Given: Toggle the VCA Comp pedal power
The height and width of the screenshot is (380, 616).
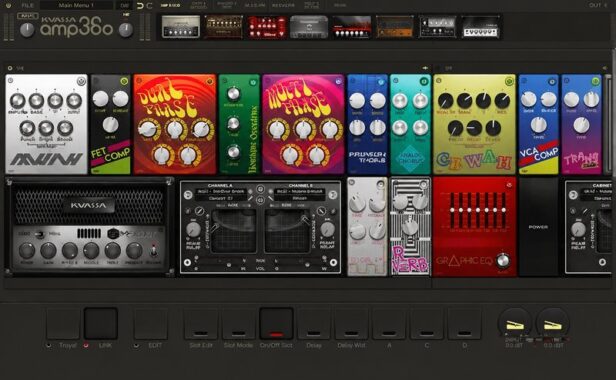Looking at the screenshot, I should tap(552, 82).
